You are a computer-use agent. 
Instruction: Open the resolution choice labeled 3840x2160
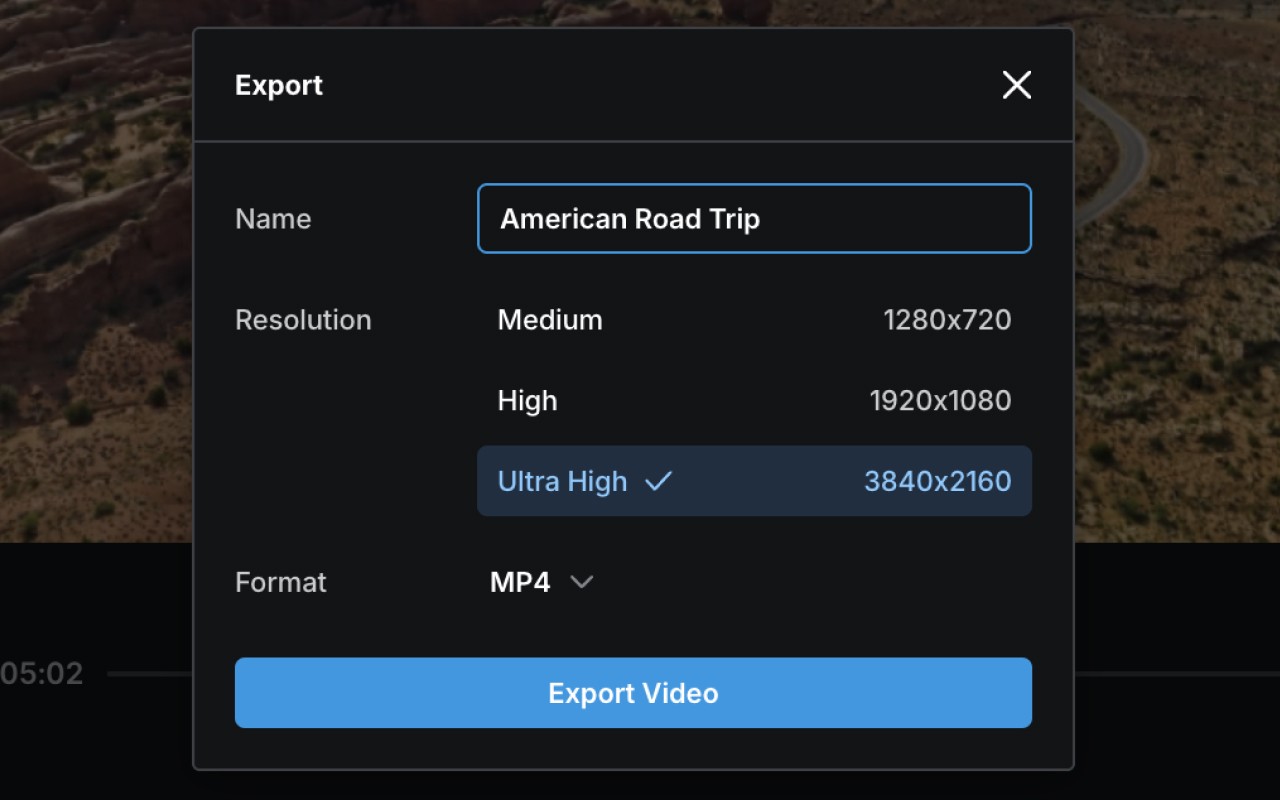(x=936, y=481)
